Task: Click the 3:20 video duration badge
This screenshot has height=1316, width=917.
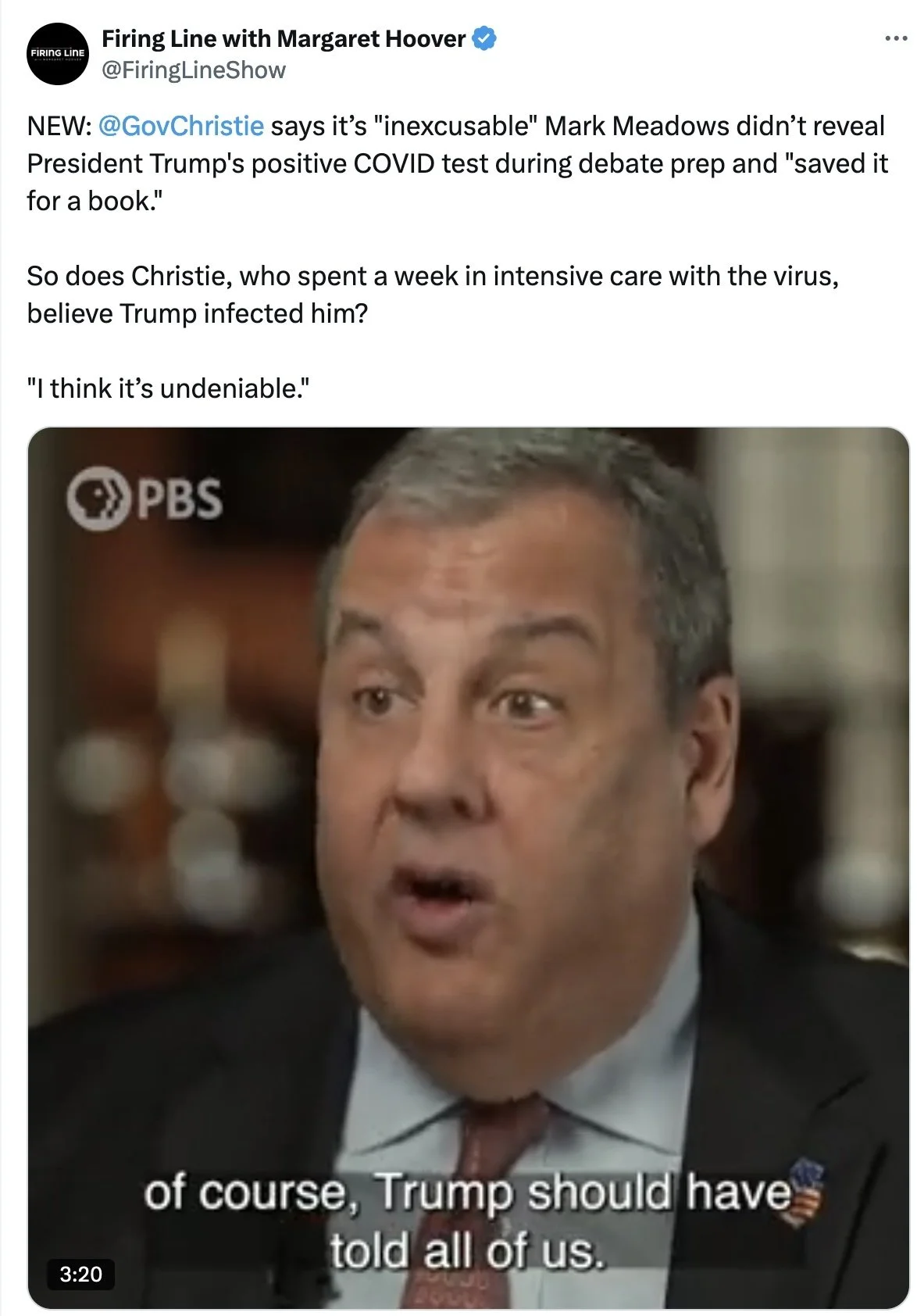Action: 80,1275
